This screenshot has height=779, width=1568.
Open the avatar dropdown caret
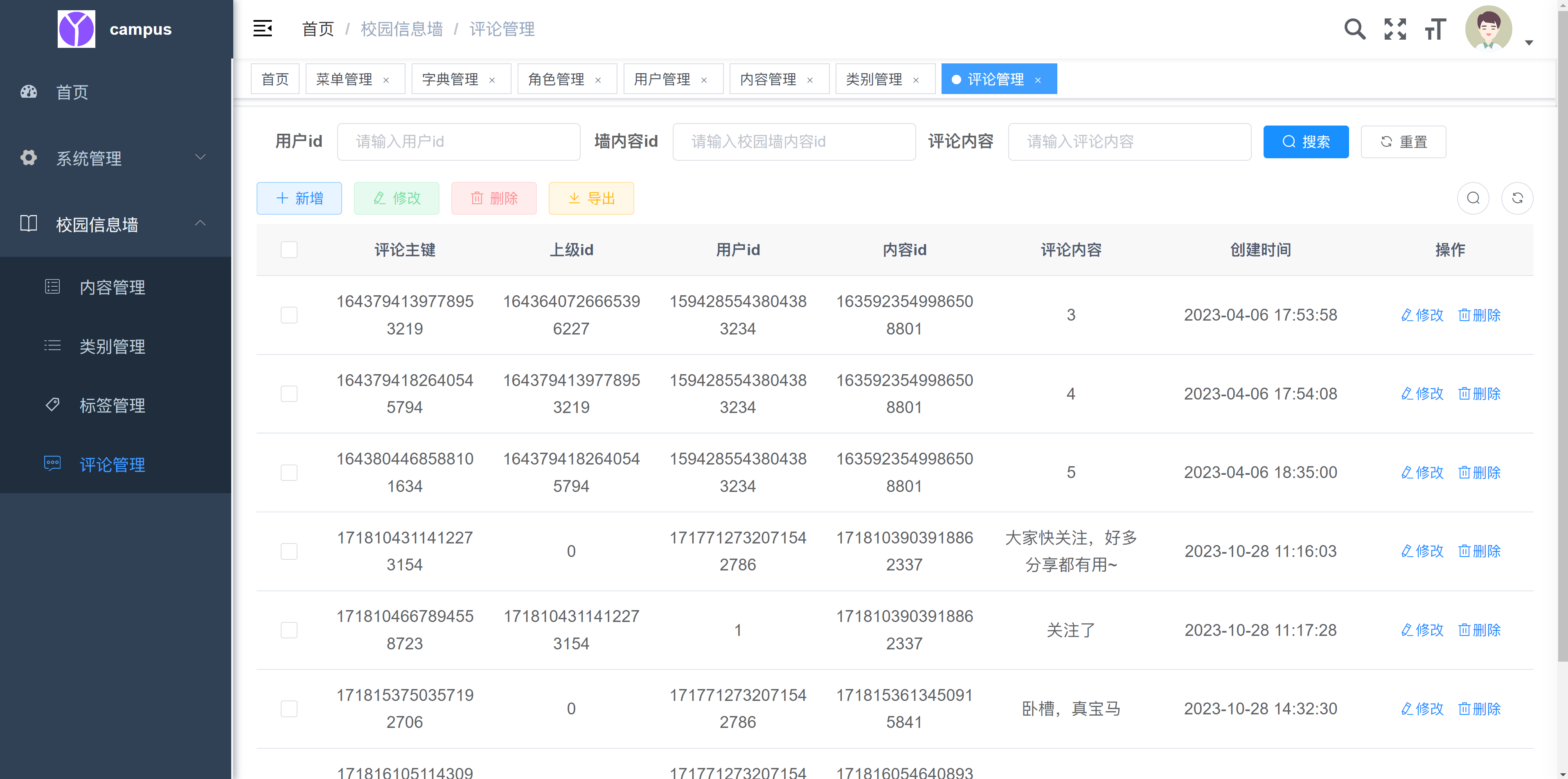click(x=1528, y=43)
